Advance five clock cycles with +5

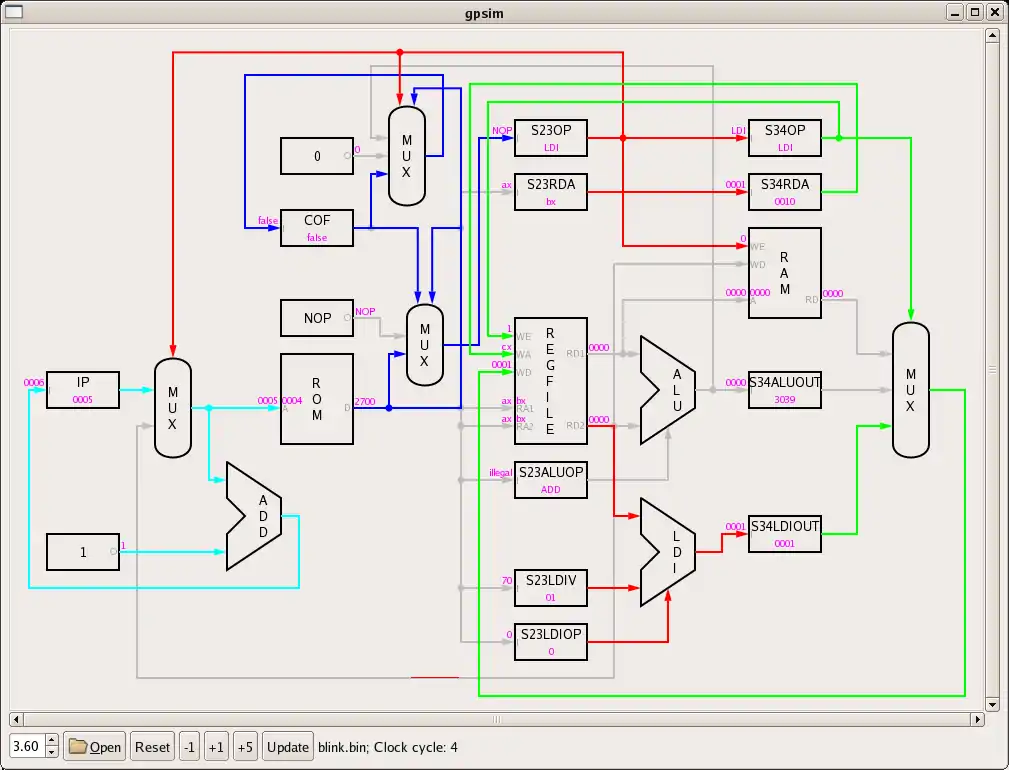(245, 746)
